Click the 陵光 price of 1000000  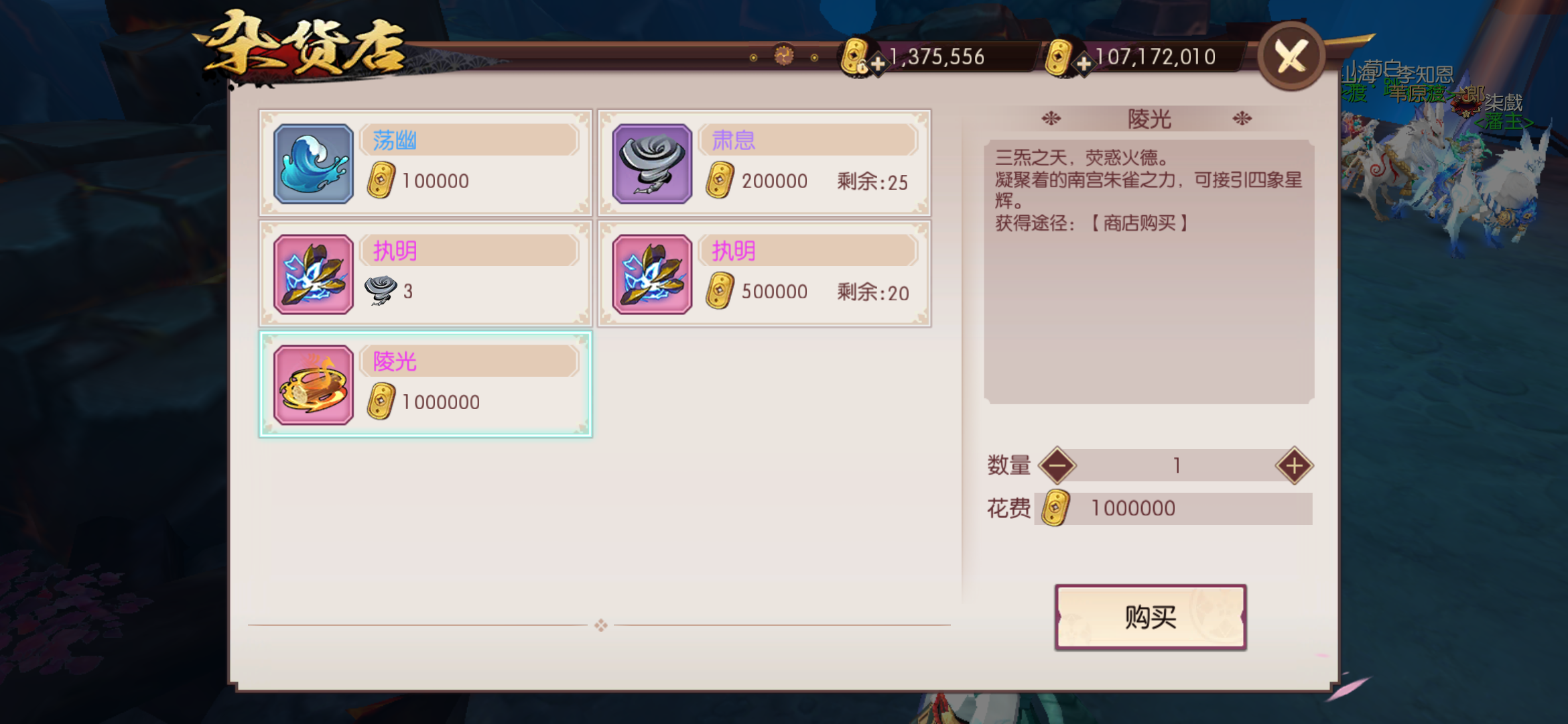(441, 402)
